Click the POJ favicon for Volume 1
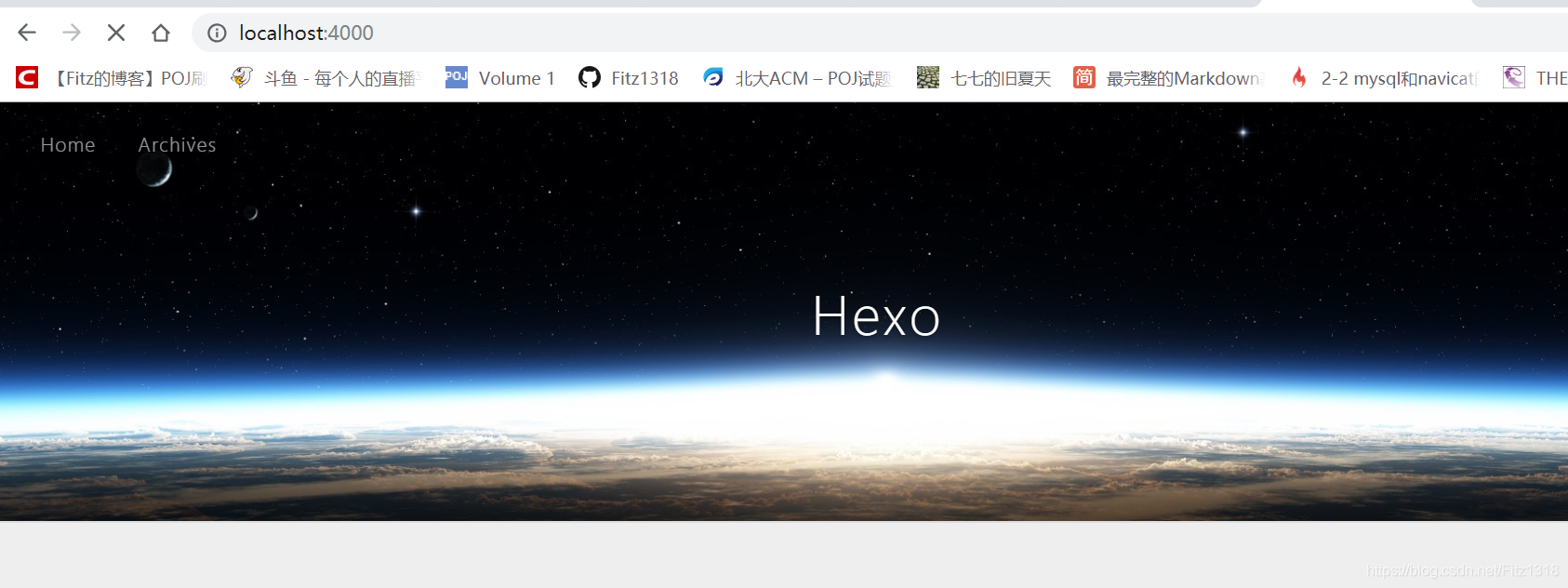1568x588 pixels. click(457, 77)
